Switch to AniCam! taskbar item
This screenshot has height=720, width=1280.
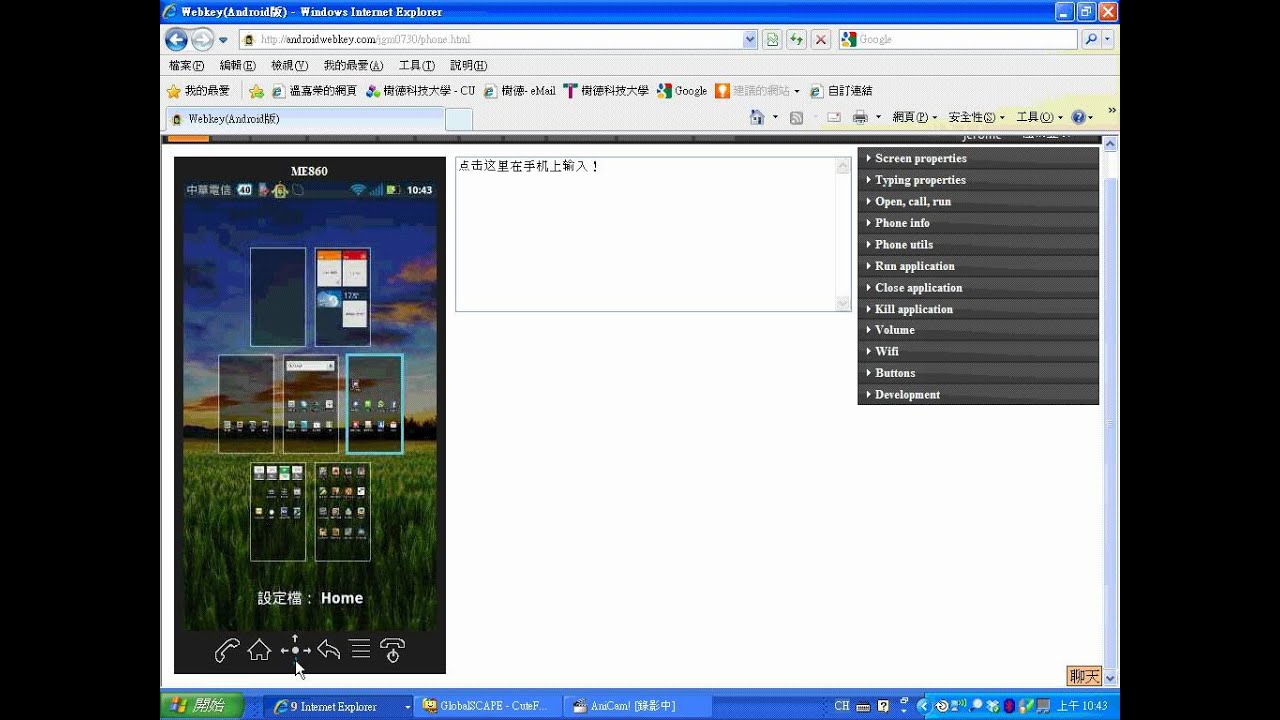(637, 706)
